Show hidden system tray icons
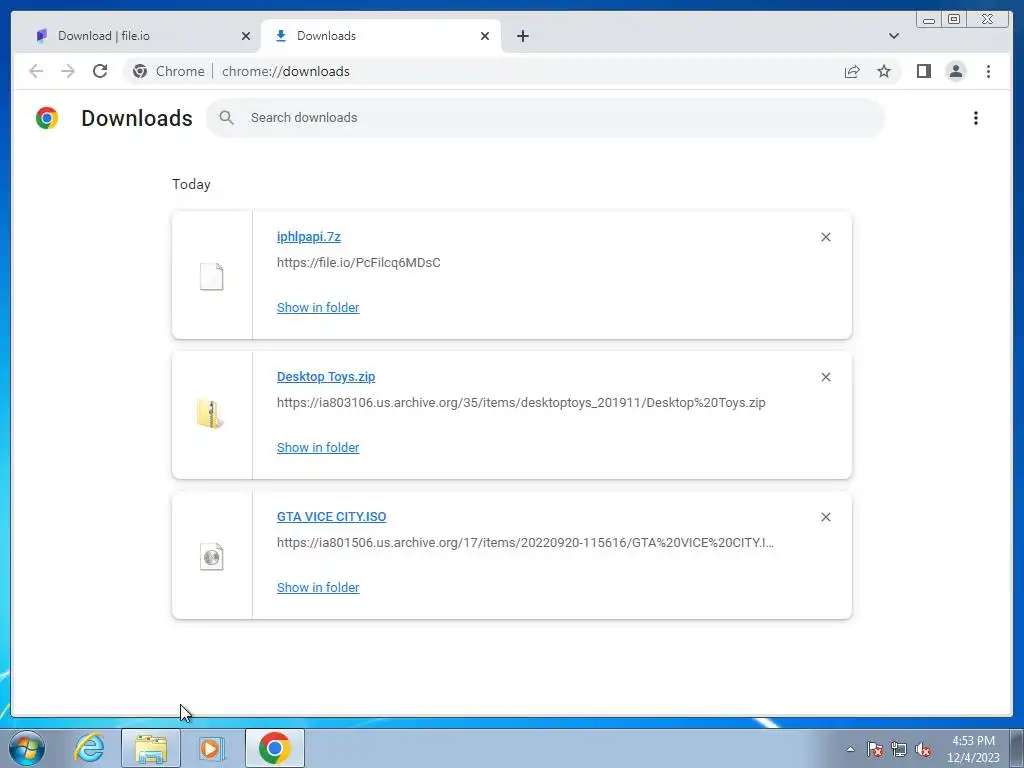Viewport: 1024px width, 768px height. pos(850,750)
